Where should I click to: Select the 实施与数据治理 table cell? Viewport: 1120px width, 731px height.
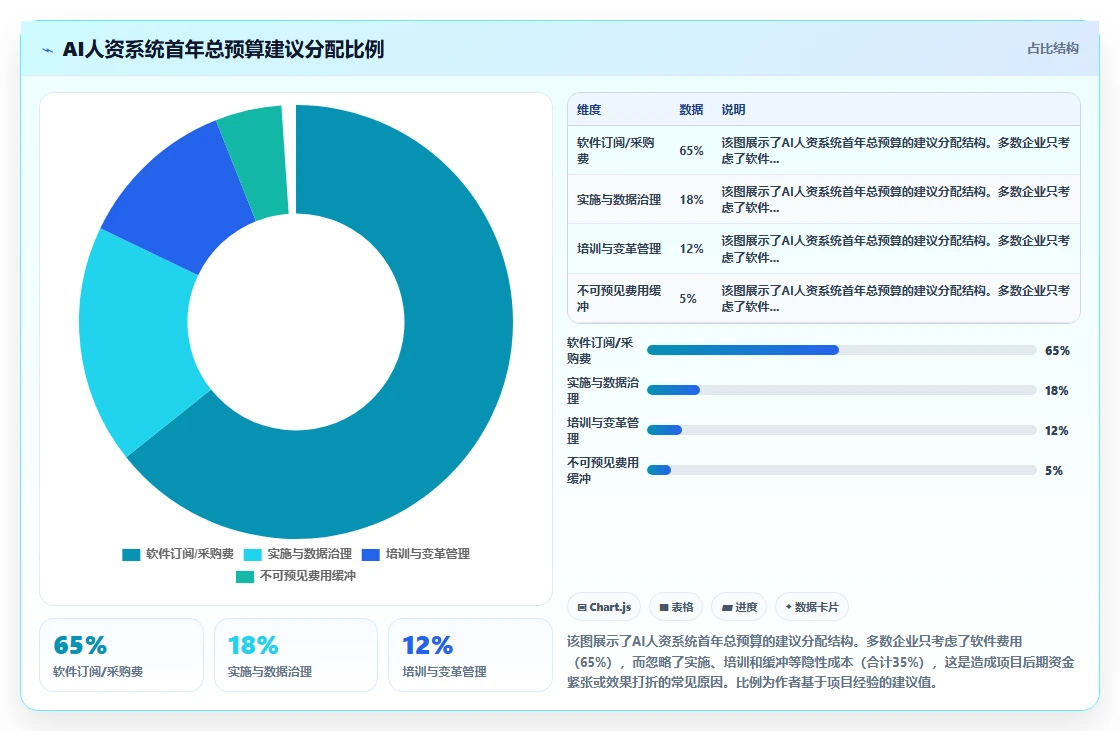[619, 200]
